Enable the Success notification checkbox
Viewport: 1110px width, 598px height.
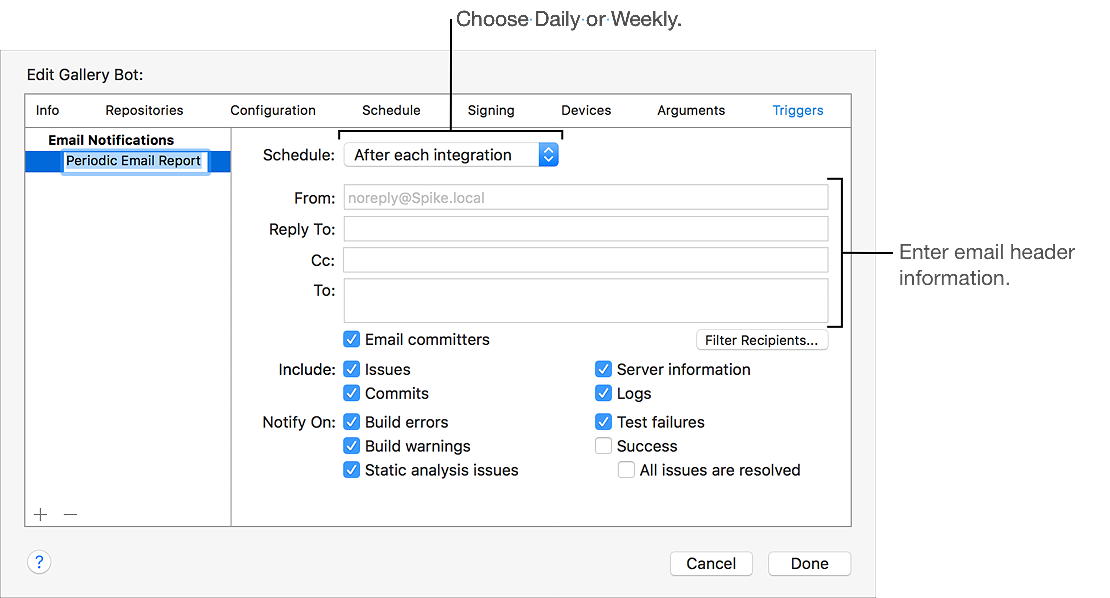point(603,446)
